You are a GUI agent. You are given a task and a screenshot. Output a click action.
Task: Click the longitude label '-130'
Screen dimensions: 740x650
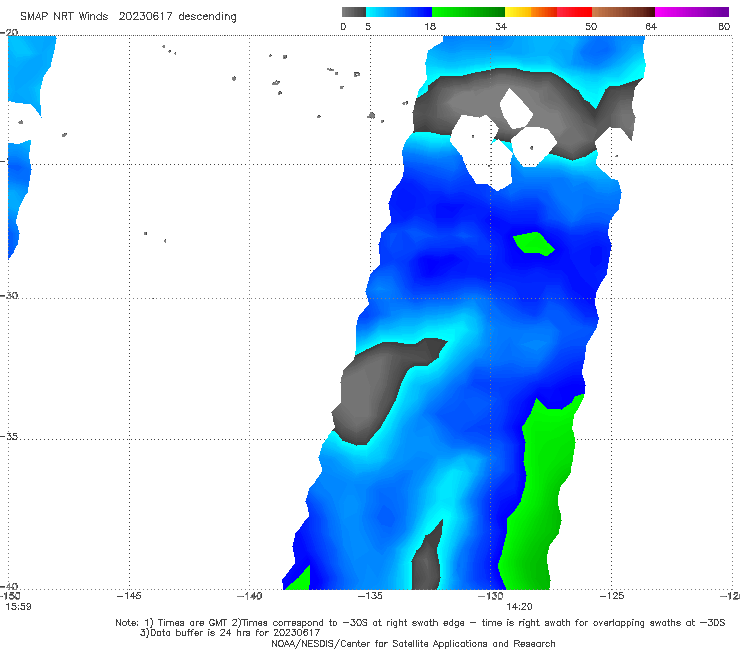(x=490, y=596)
